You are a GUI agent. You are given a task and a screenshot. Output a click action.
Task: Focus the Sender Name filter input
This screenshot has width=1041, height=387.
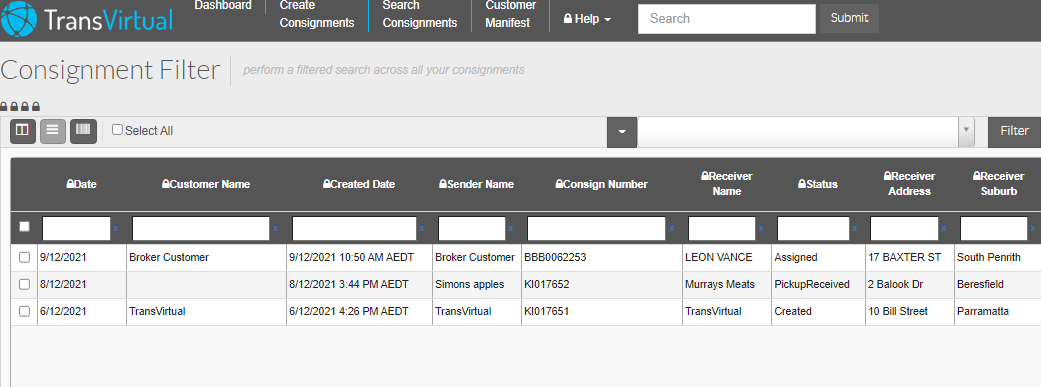(472, 228)
